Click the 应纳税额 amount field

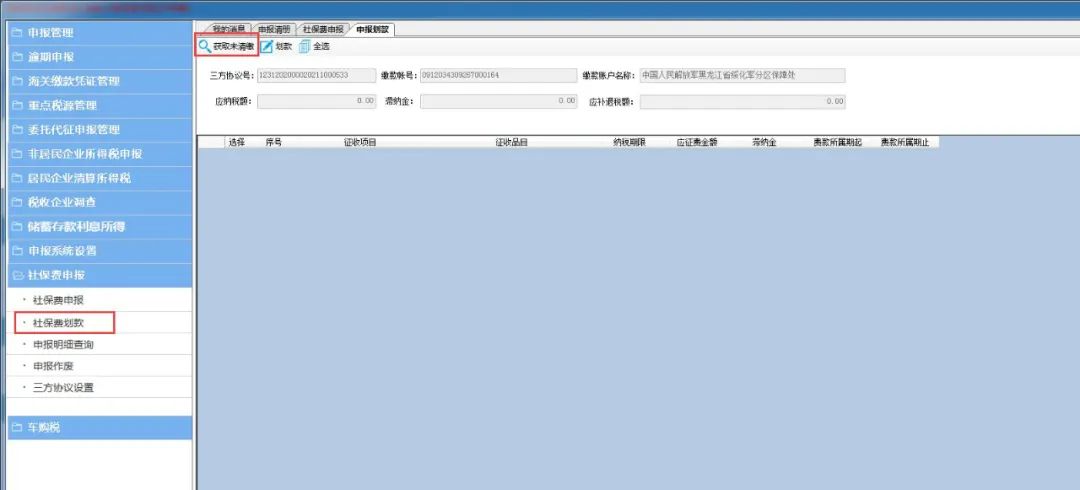(316, 101)
